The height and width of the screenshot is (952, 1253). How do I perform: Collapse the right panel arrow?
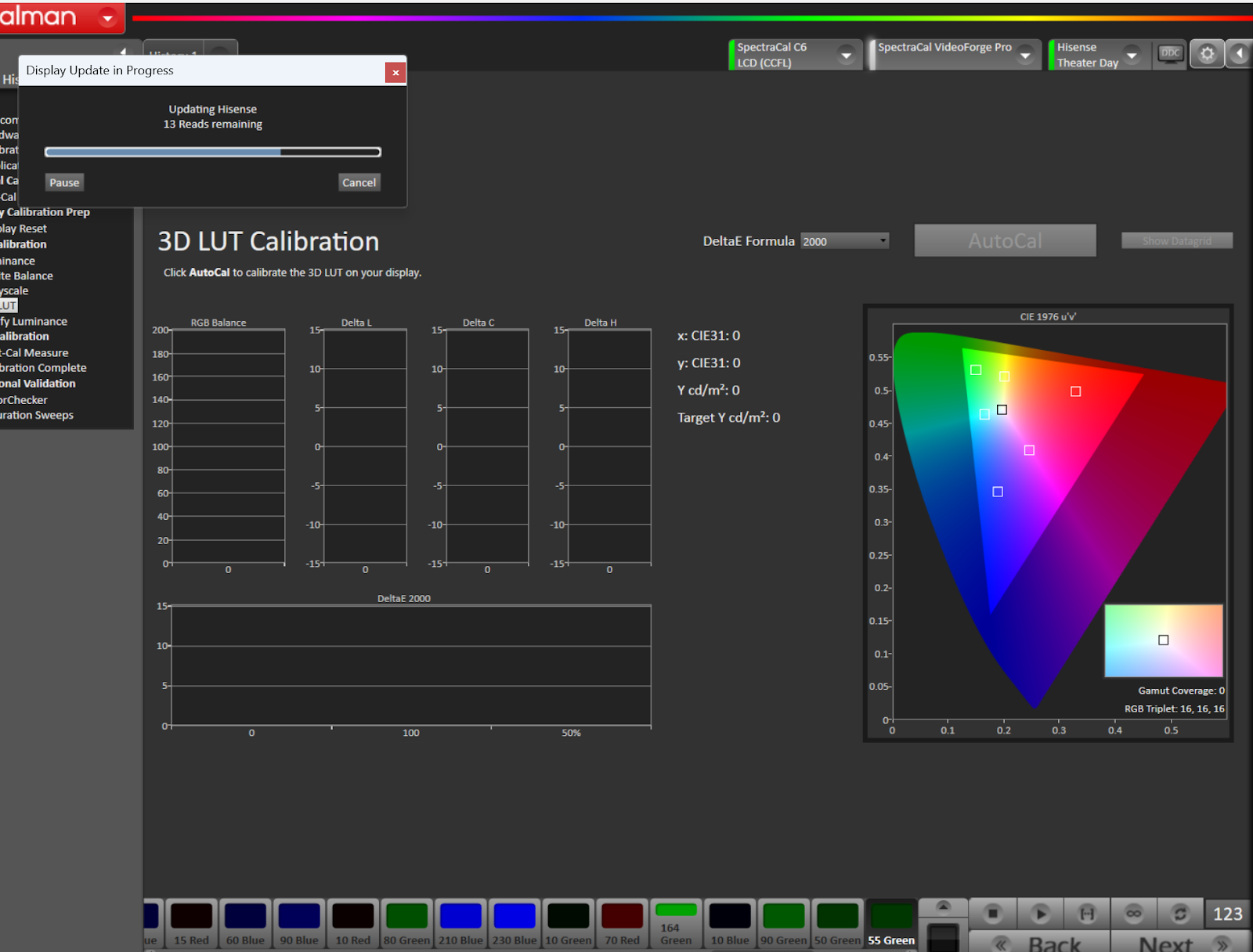click(1239, 54)
